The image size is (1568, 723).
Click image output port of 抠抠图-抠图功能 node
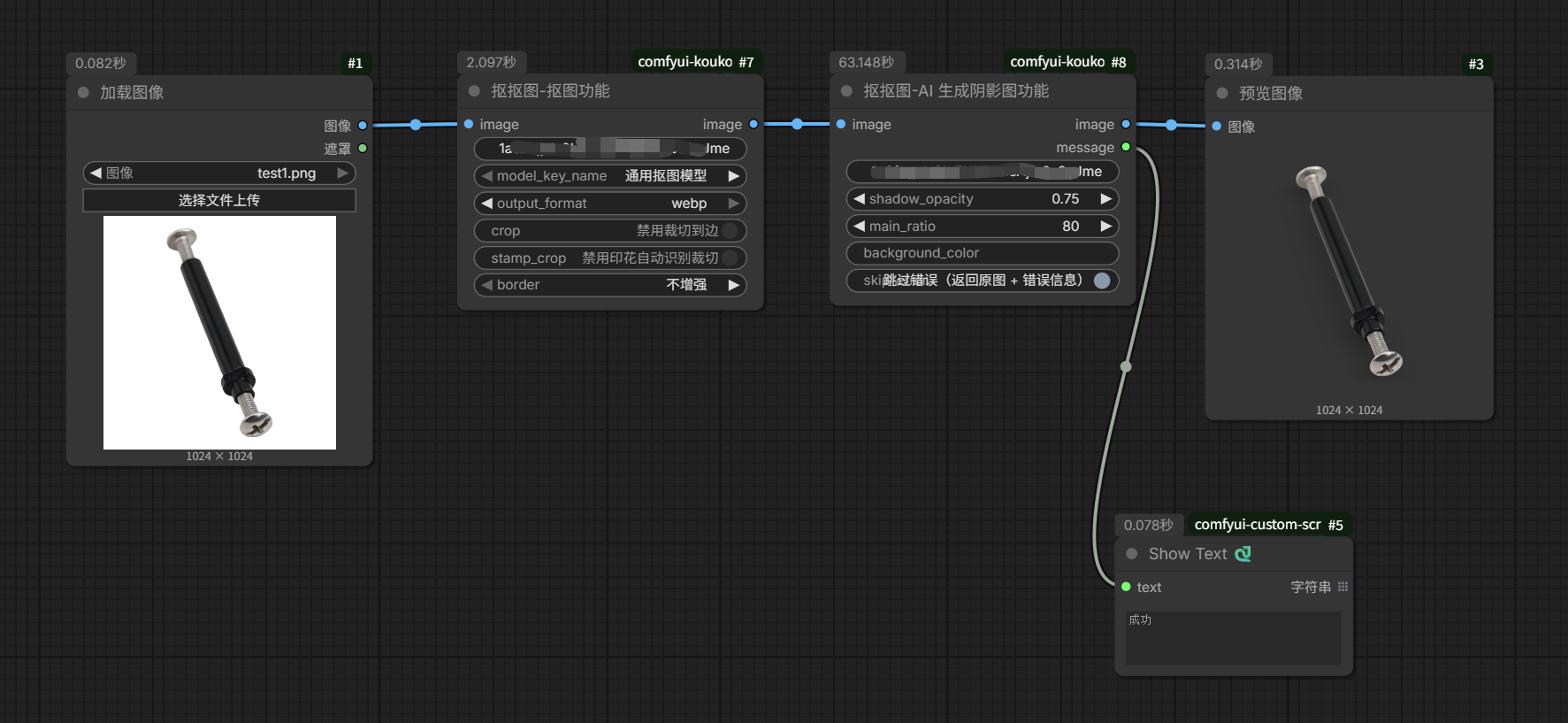point(753,124)
